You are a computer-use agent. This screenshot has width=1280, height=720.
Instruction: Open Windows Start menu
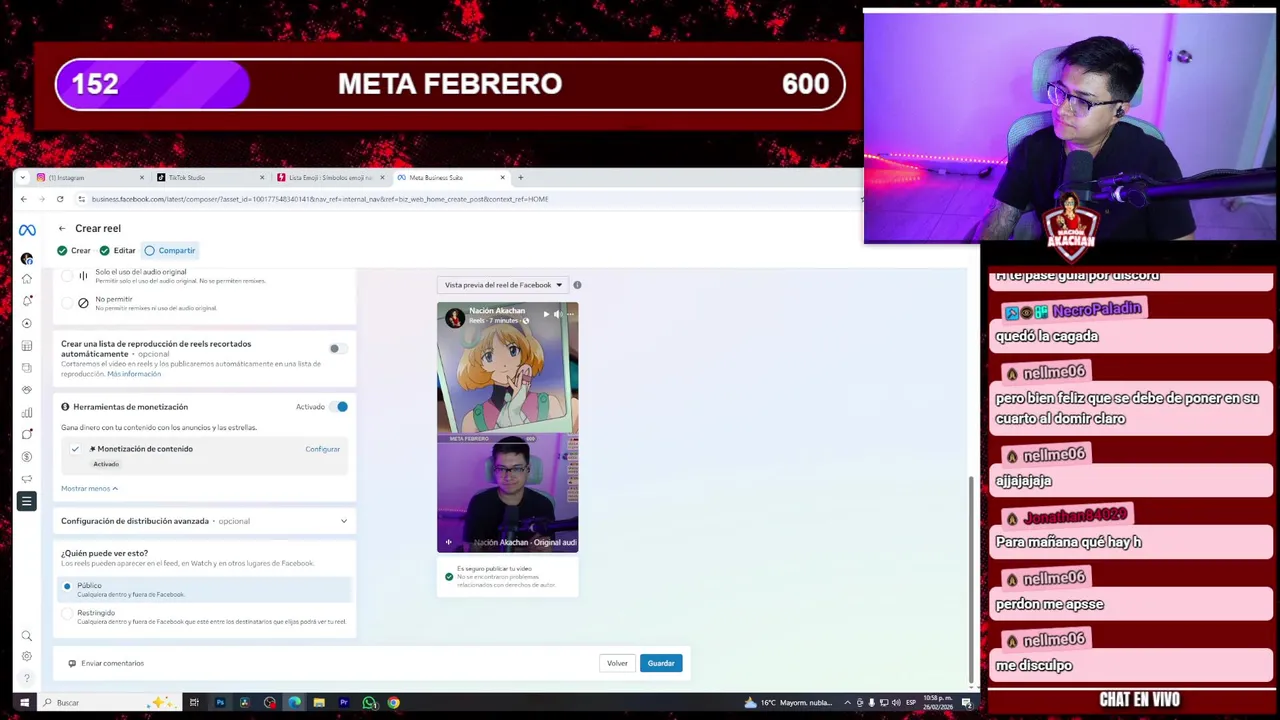tap(24, 703)
